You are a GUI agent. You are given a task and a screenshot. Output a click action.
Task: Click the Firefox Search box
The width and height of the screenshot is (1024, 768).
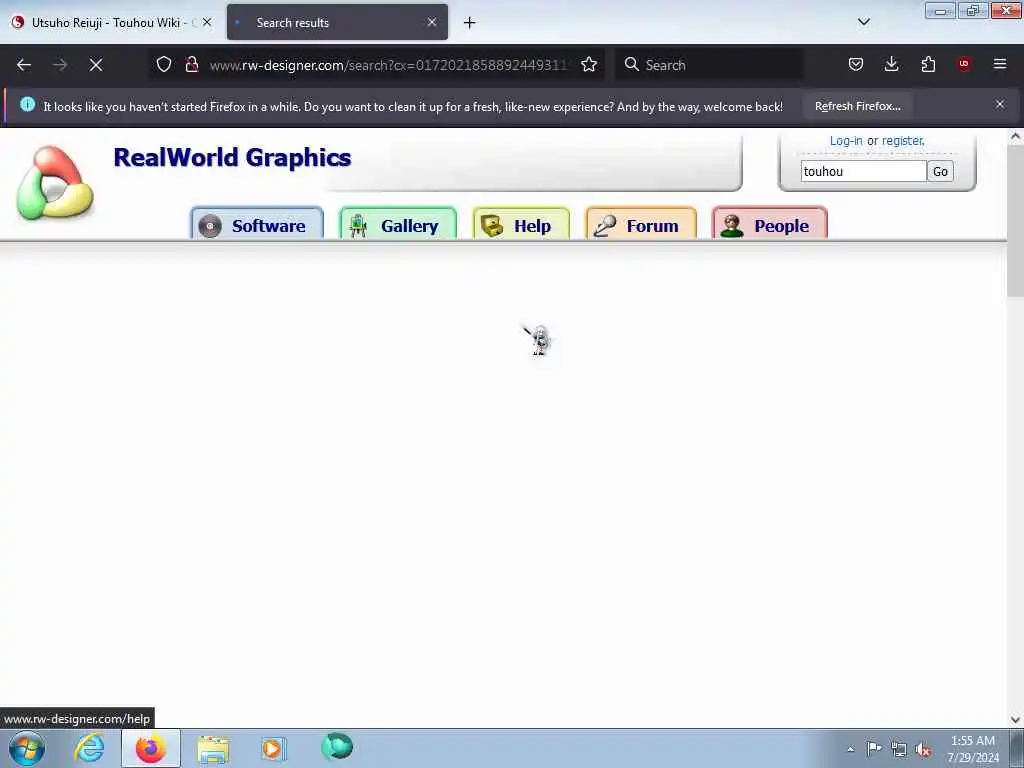click(x=711, y=65)
